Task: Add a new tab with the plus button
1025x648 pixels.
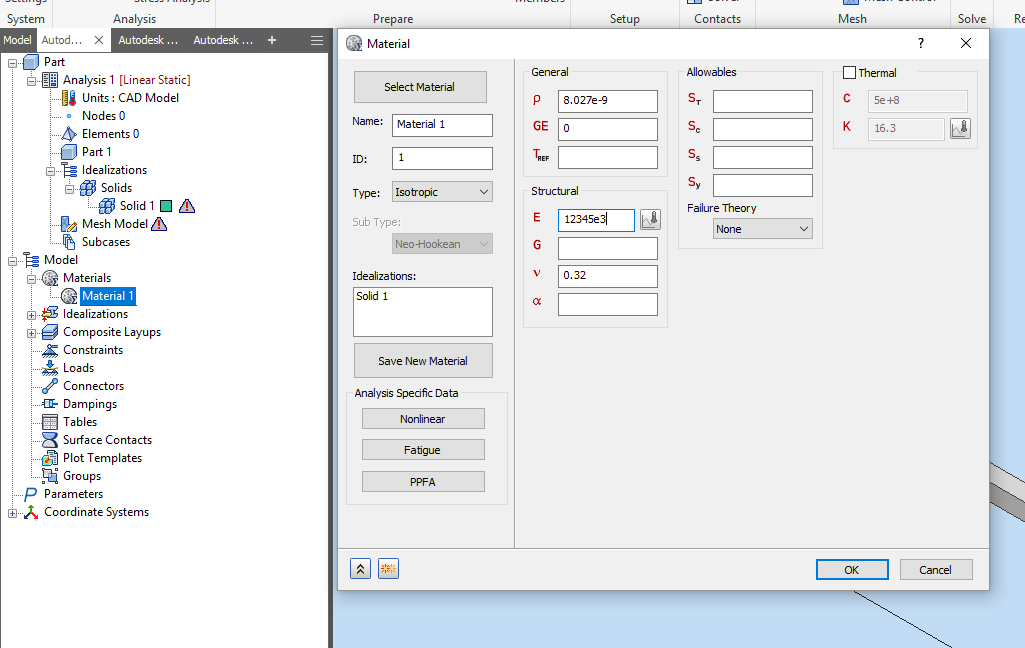Action: coord(272,41)
